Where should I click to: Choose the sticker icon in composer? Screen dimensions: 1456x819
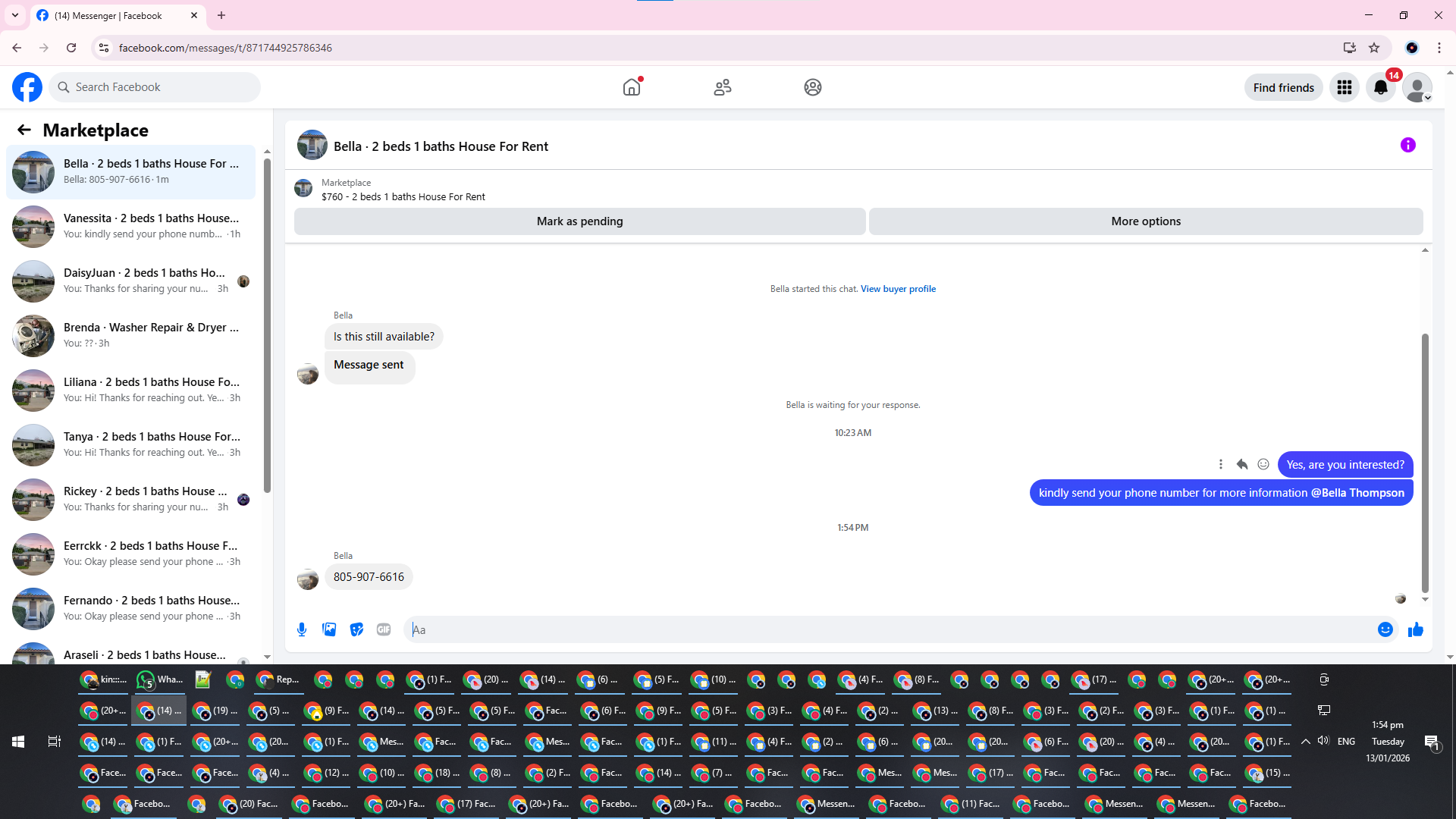[356, 629]
